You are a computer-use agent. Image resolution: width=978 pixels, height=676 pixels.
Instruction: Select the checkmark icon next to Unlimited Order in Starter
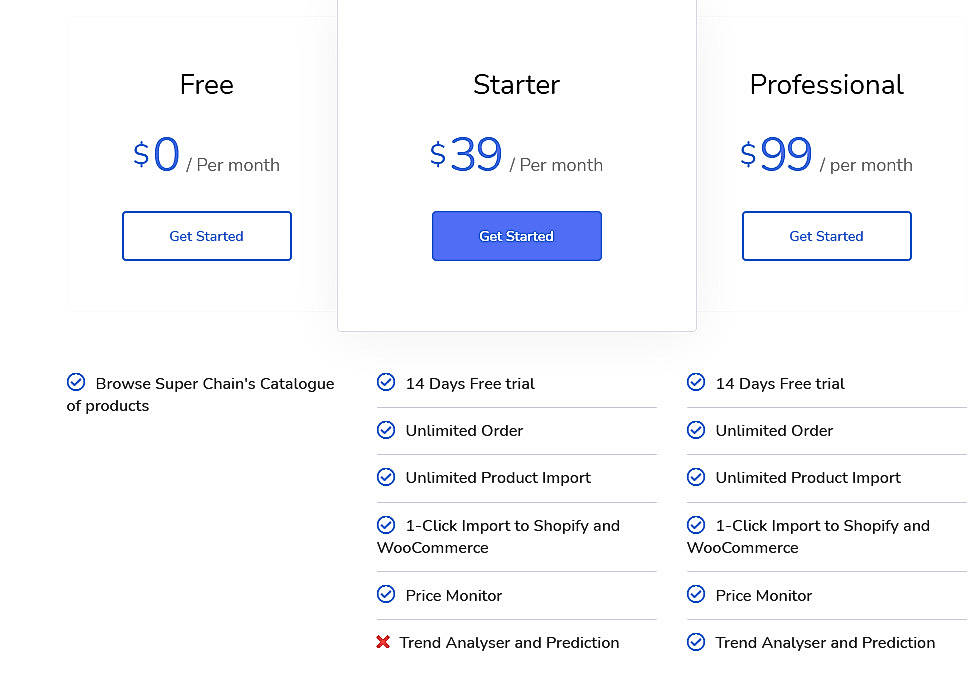coord(386,429)
